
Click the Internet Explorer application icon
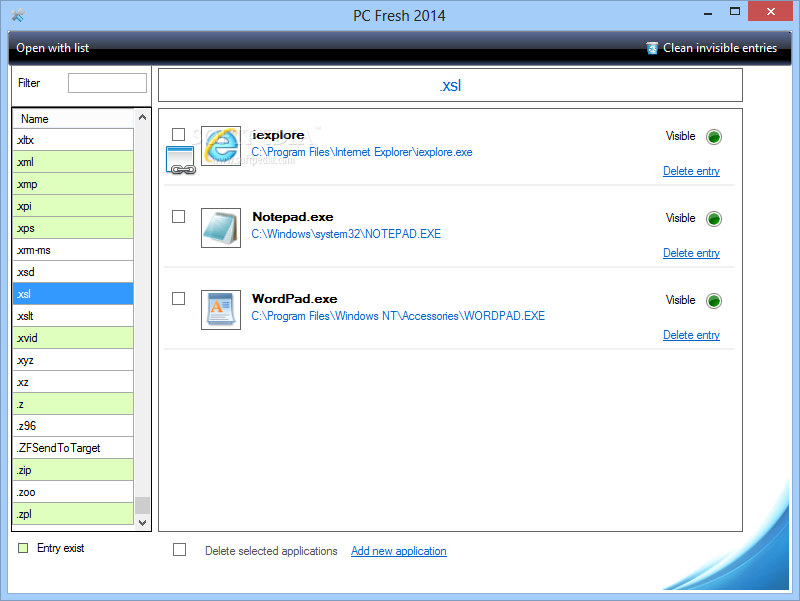click(221, 146)
